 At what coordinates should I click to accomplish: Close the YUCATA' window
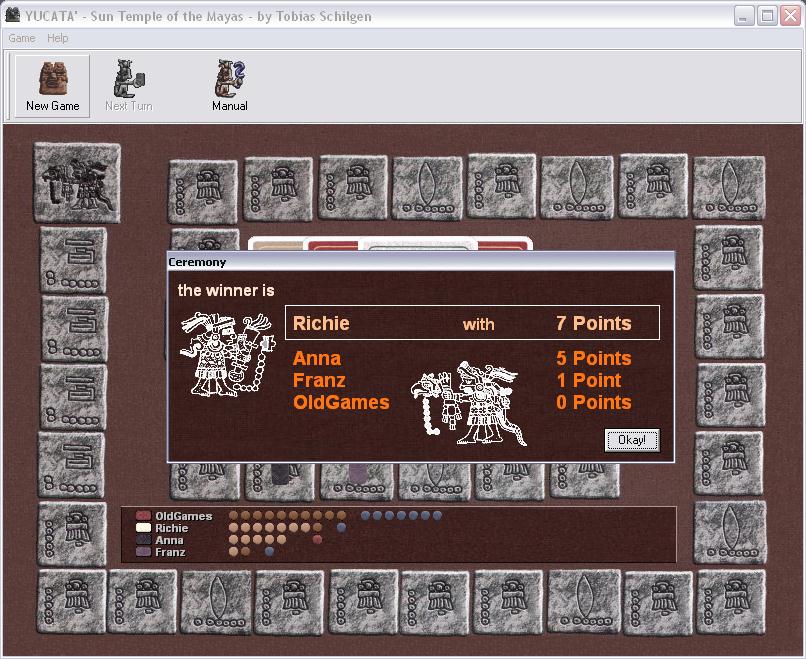click(x=791, y=15)
